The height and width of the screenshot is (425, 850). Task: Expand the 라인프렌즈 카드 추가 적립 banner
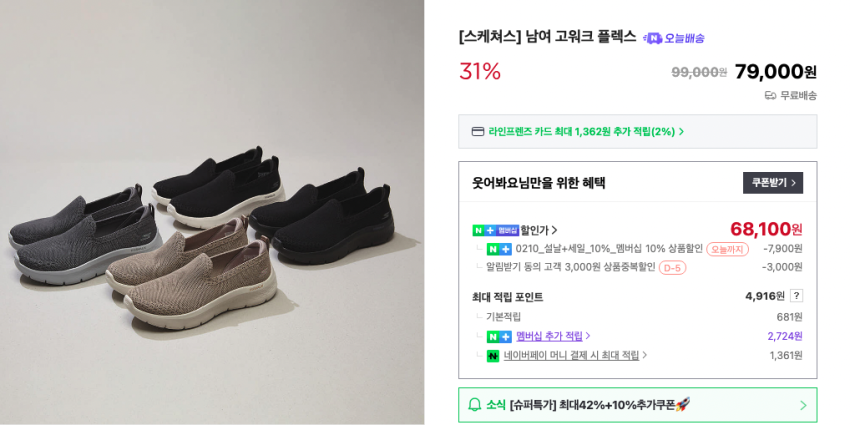click(681, 131)
